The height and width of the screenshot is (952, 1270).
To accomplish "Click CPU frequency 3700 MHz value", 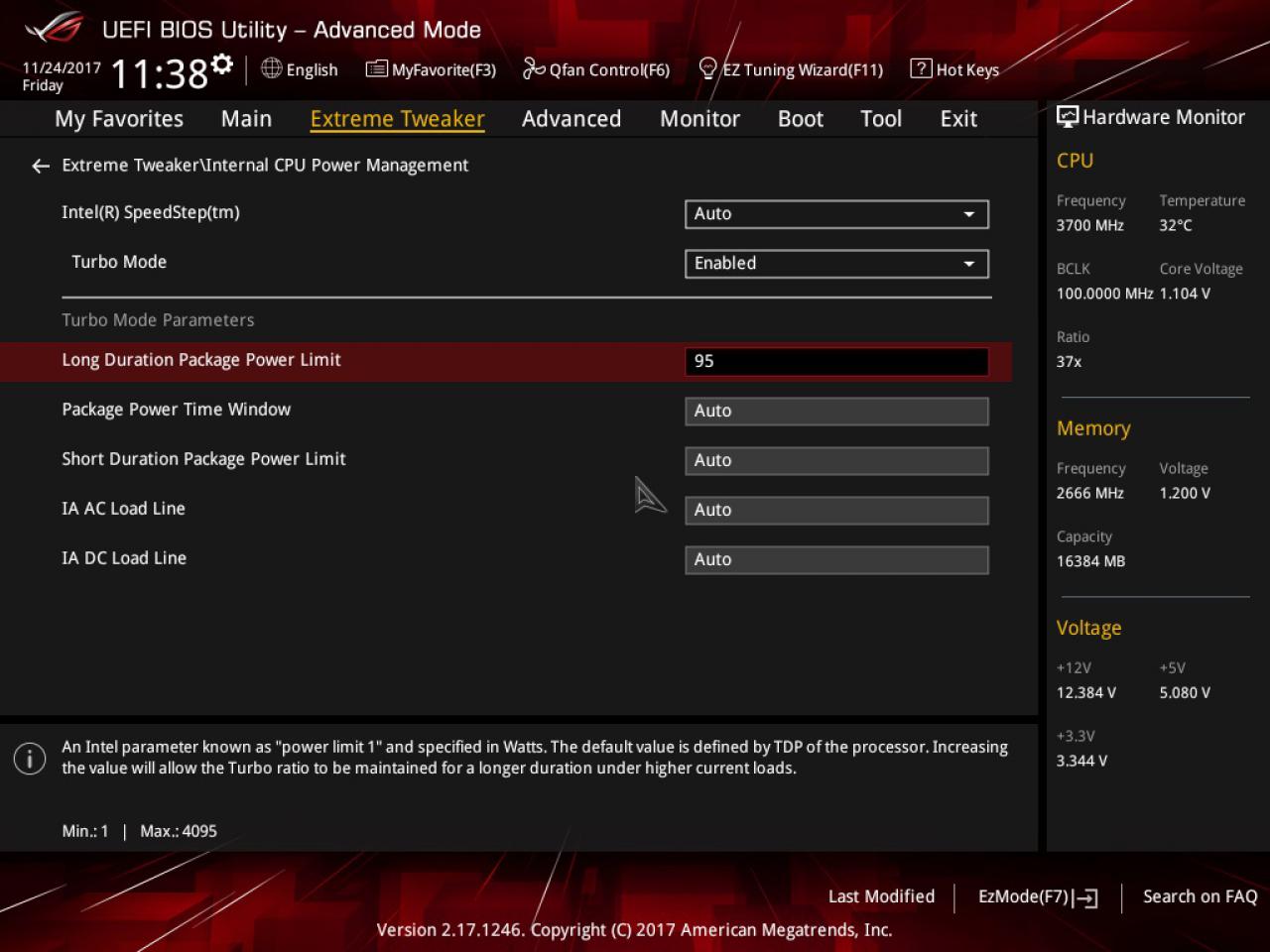I will [1089, 225].
